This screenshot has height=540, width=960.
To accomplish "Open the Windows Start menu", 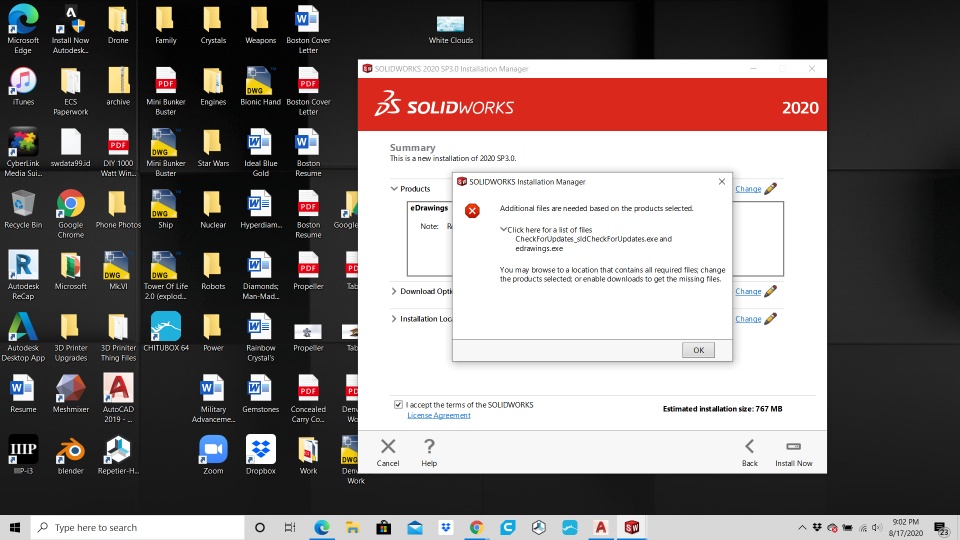I will pos(15,527).
